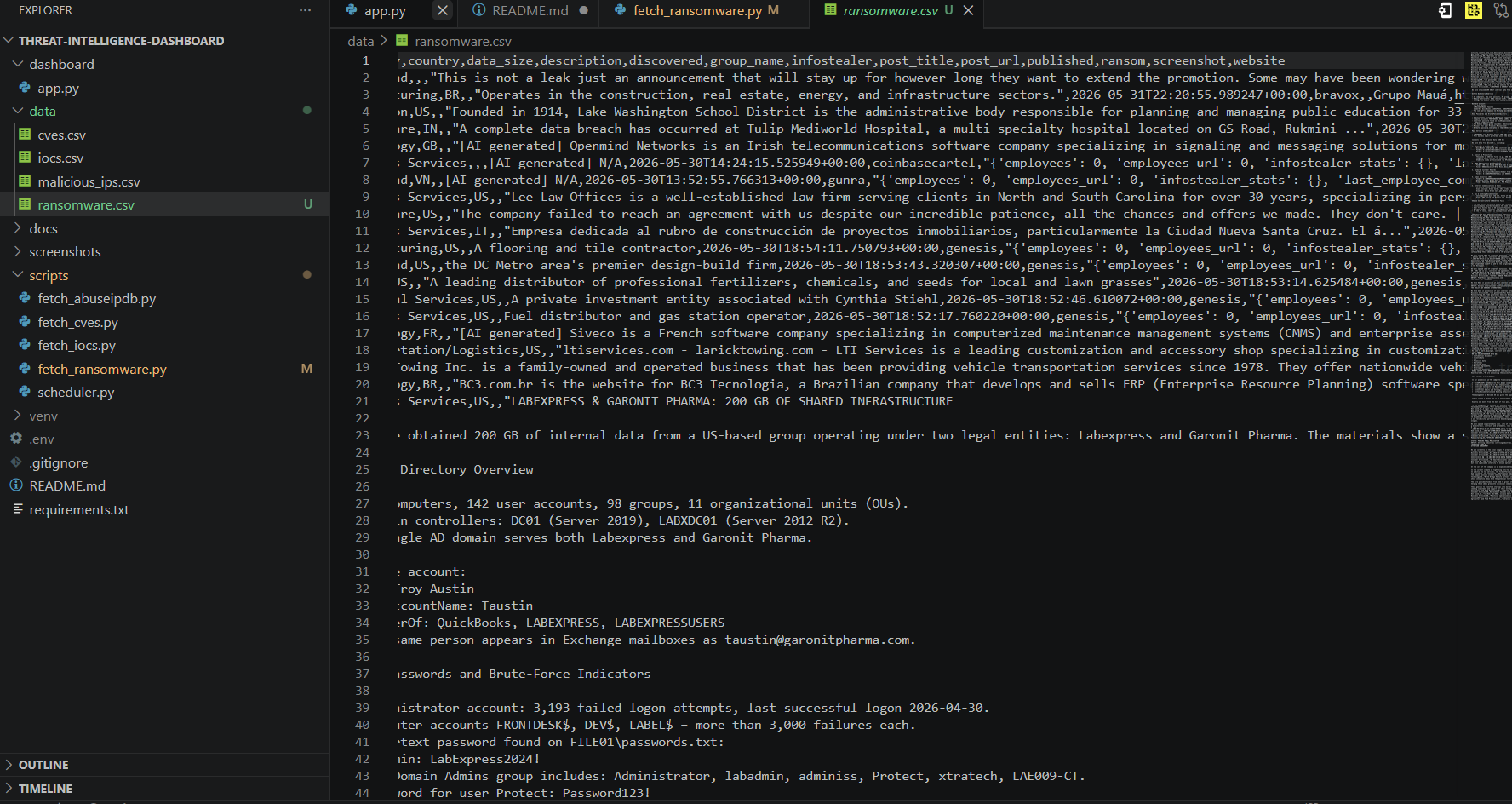Click the 'group_name' column header in line 1
This screenshot has height=804, width=1512.
tap(747, 60)
